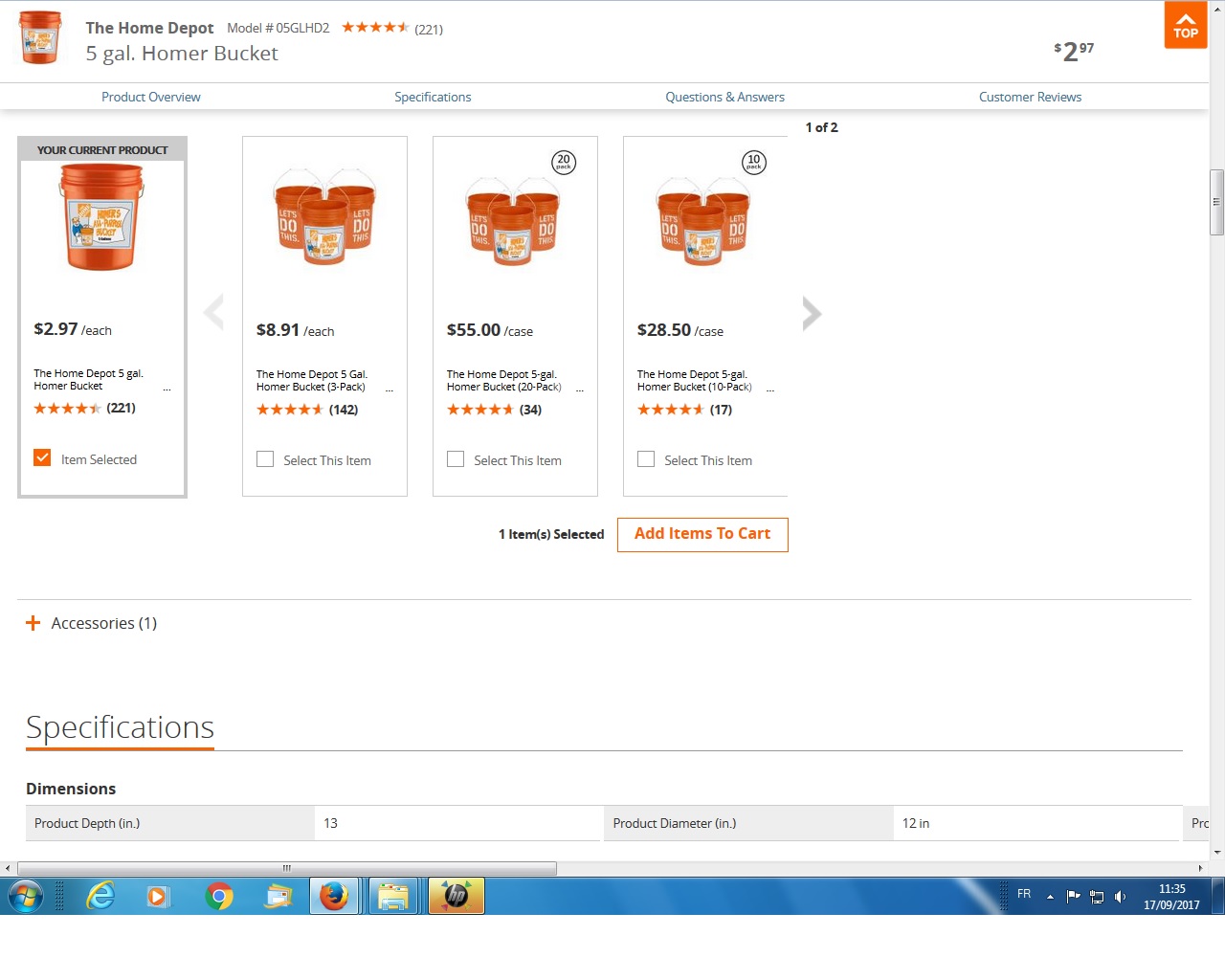
Task: Click the volume speaker tray icon
Action: coord(1120,897)
